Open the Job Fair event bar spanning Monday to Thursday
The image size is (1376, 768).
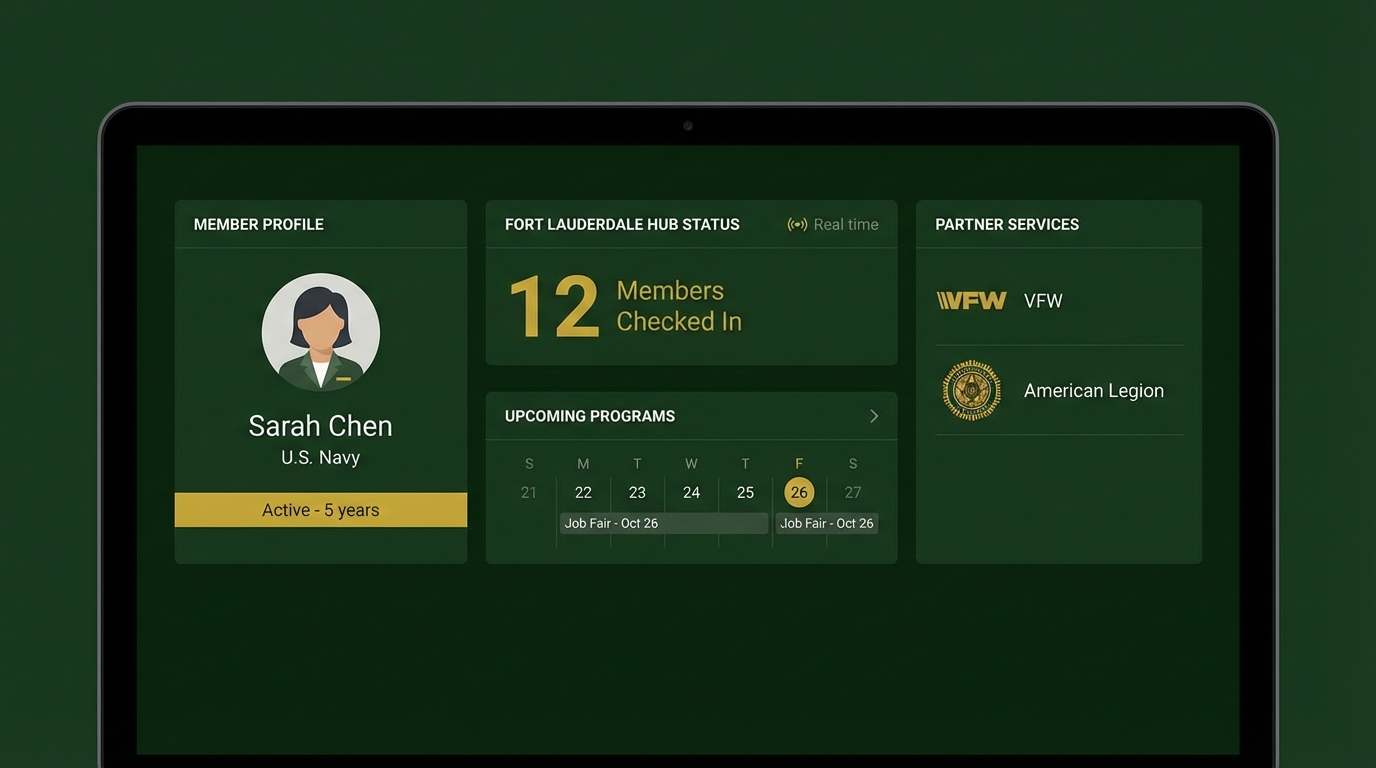click(x=664, y=523)
